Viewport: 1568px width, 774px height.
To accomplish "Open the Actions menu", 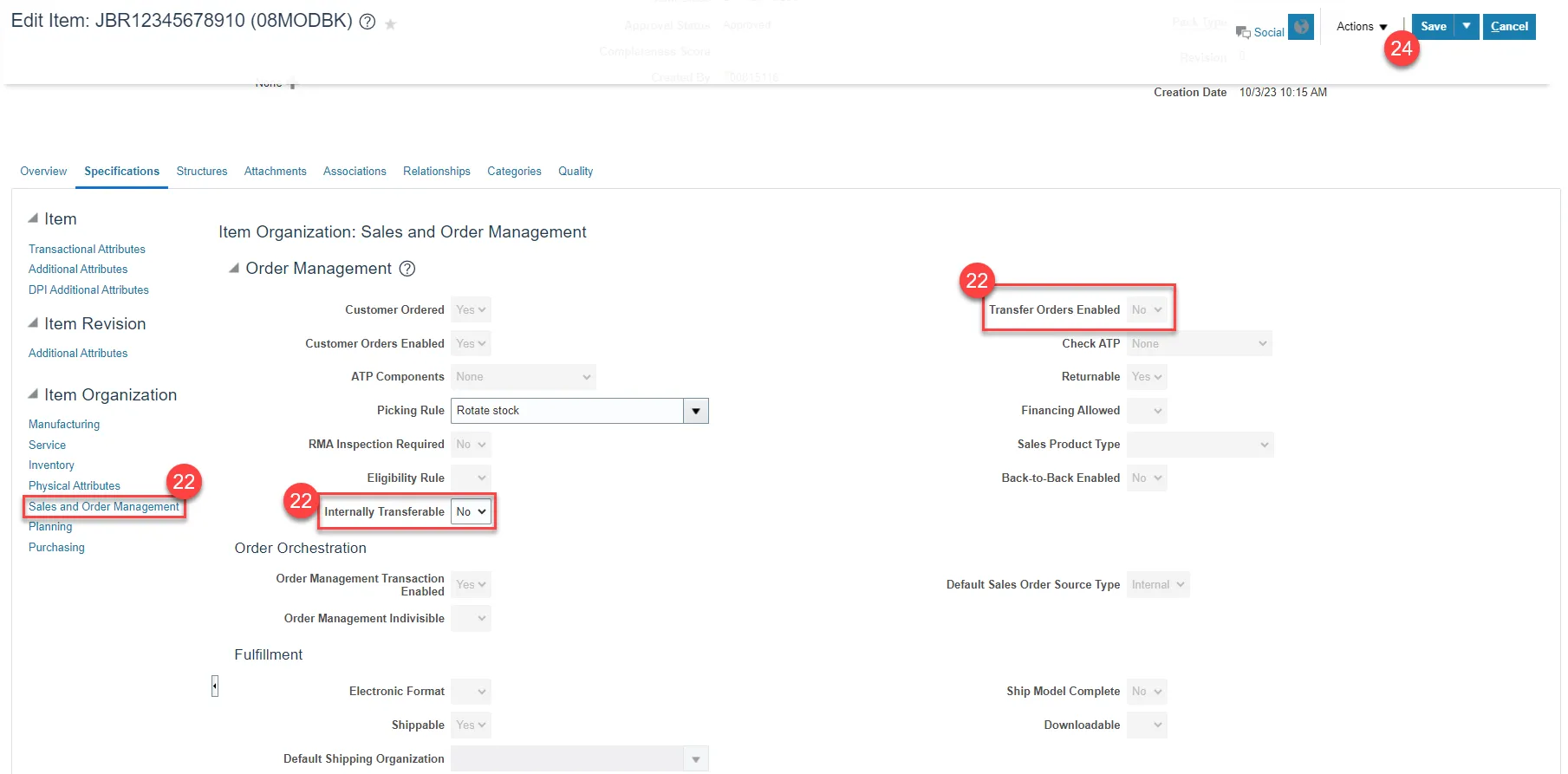I will [x=1361, y=27].
